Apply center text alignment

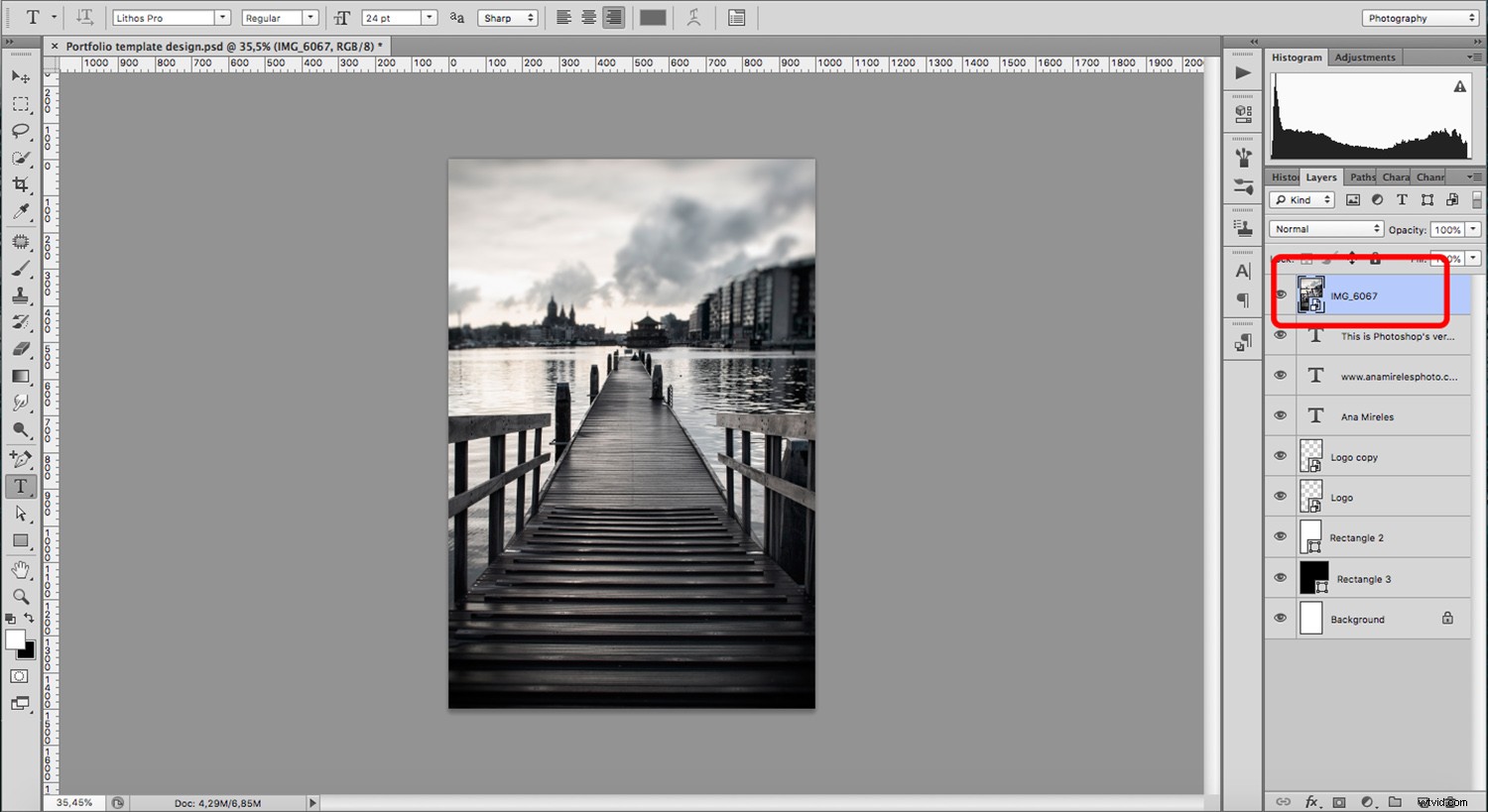[588, 17]
